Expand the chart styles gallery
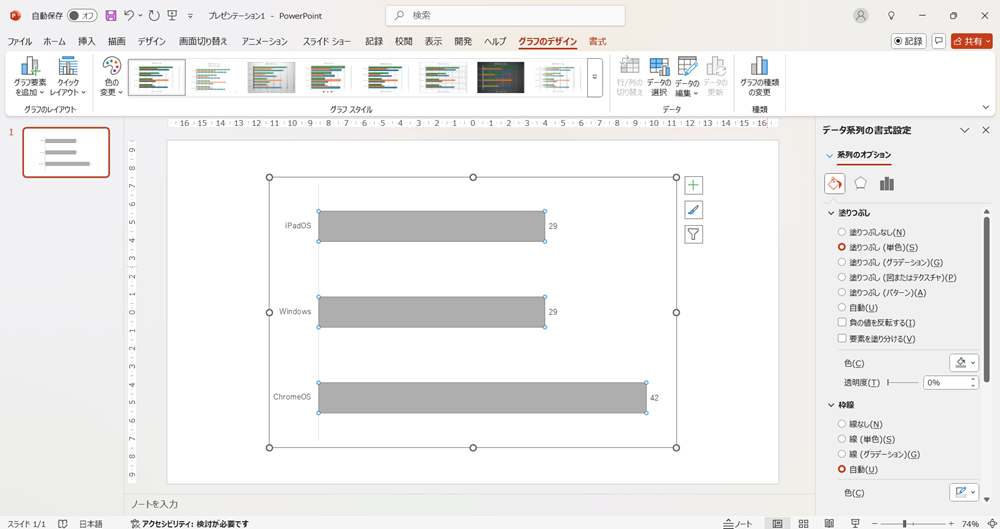 tap(594, 77)
